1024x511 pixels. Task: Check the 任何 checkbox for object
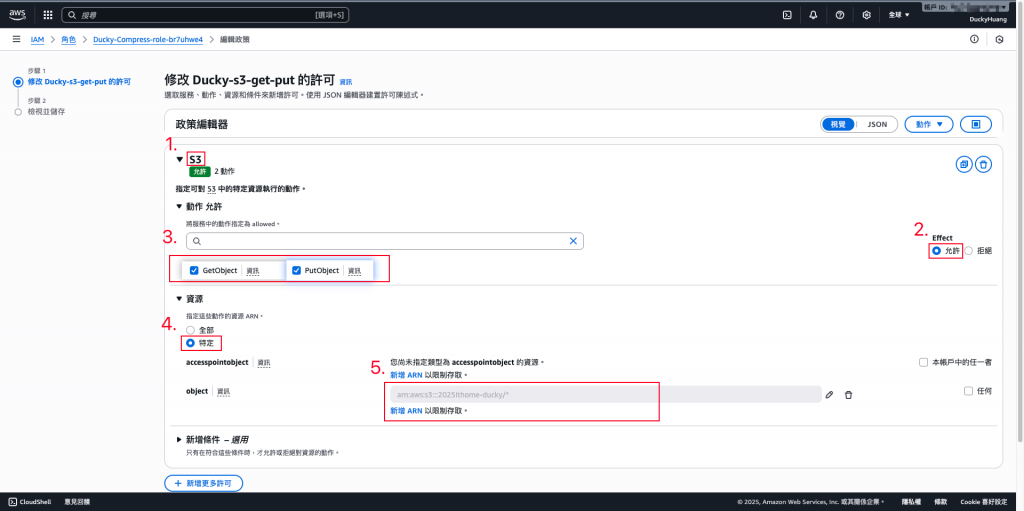[968, 391]
